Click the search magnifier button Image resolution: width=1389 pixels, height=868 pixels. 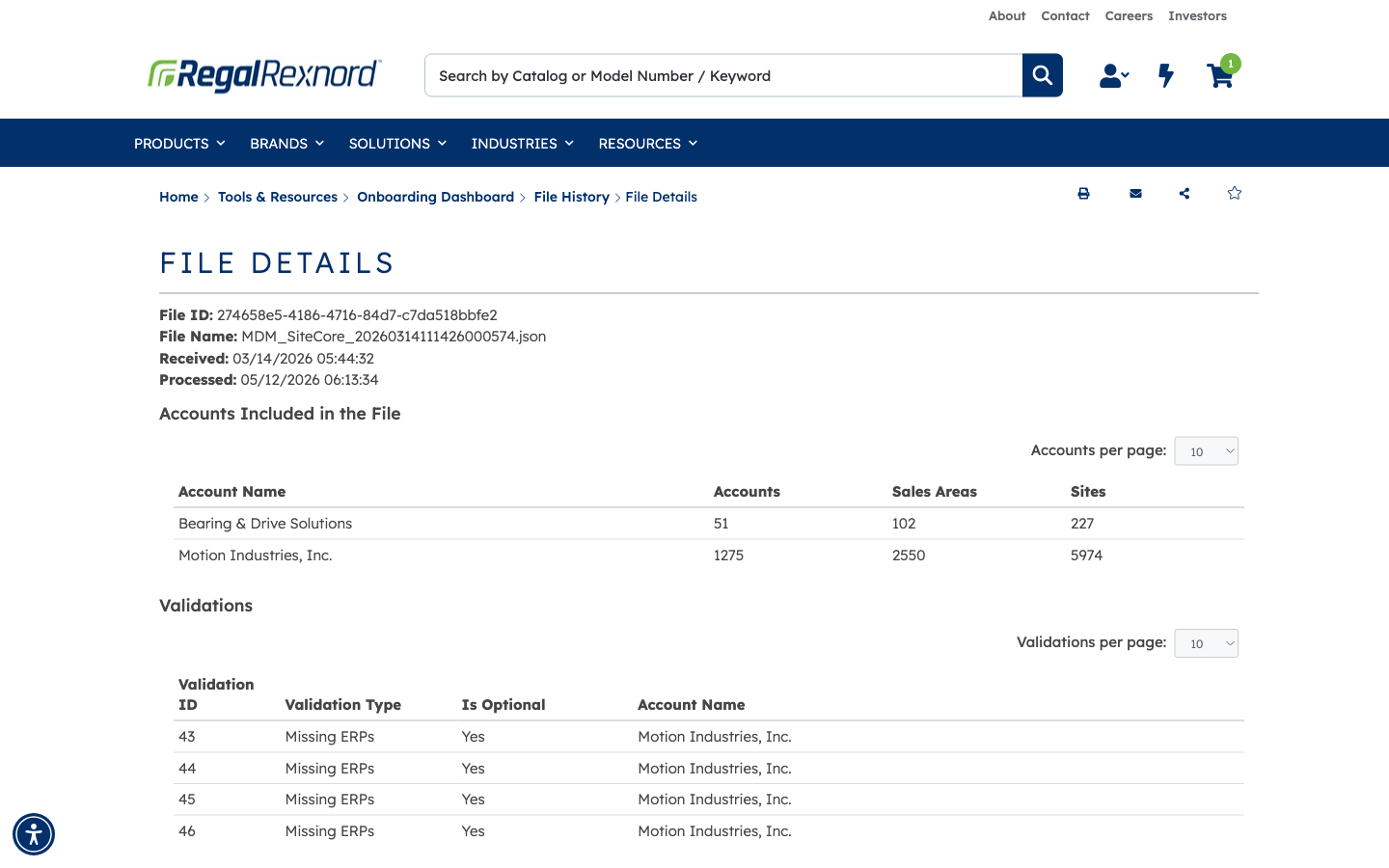1043,75
